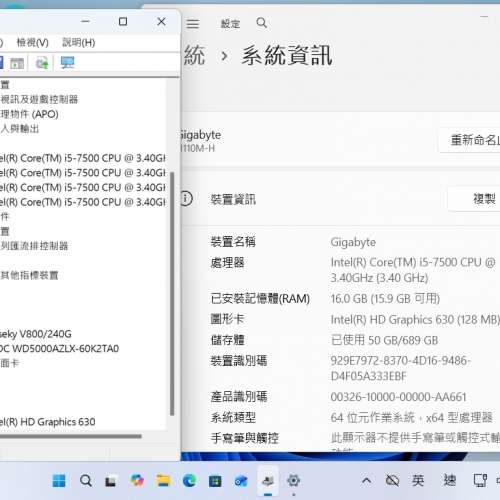This screenshot has width=500, height=500.
Task: Switch to Settings via the gear taskbar icon
Action: 293,481
